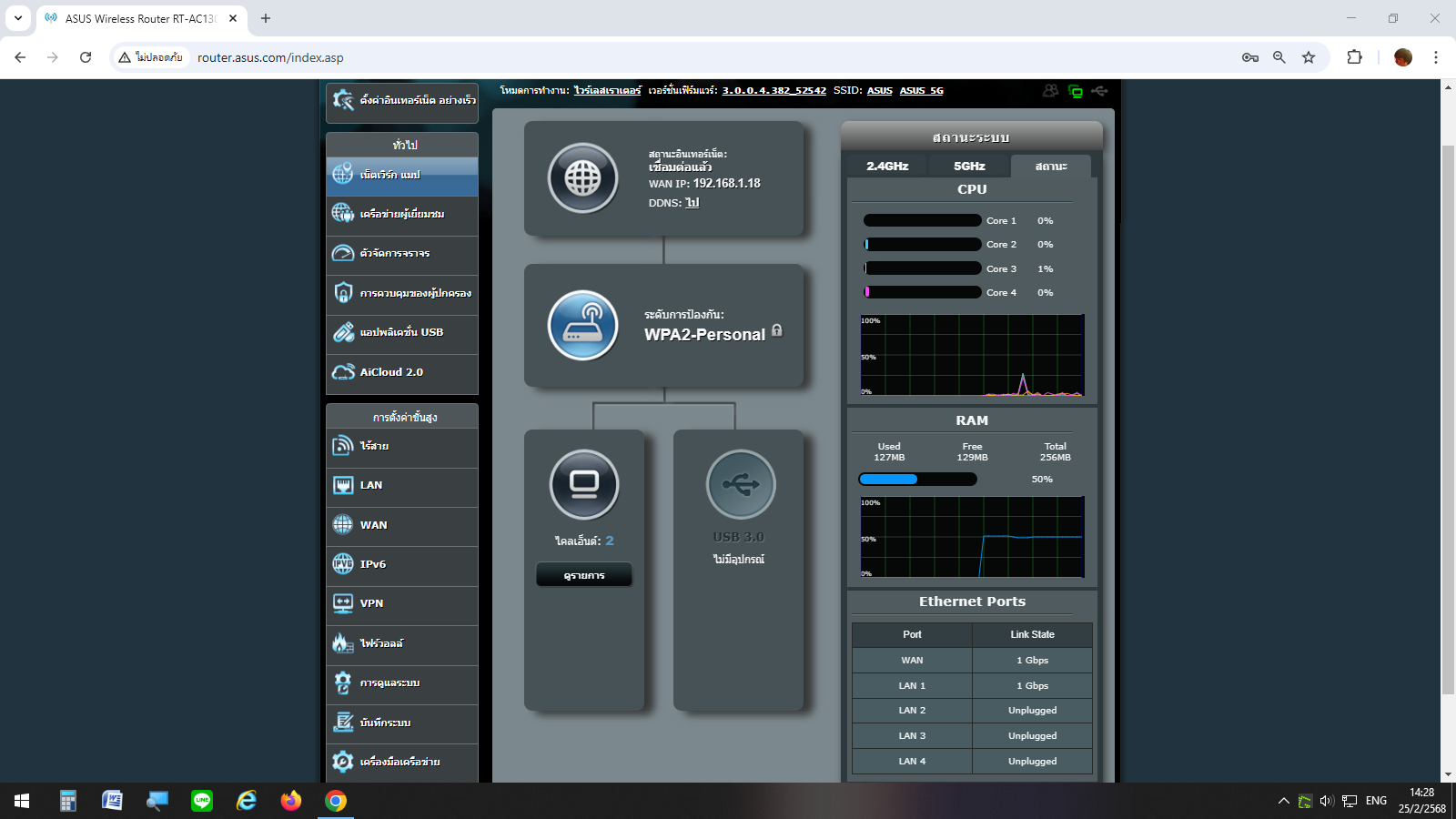Open Firefox from the taskbar
The image size is (1456, 819).
(291, 801)
